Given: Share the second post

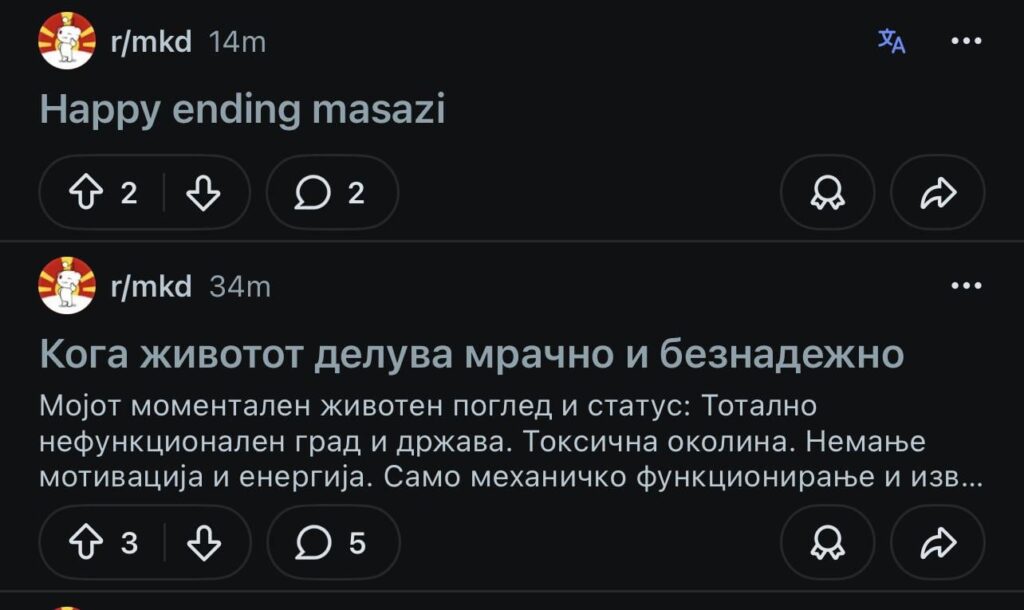Looking at the screenshot, I should (x=938, y=542).
